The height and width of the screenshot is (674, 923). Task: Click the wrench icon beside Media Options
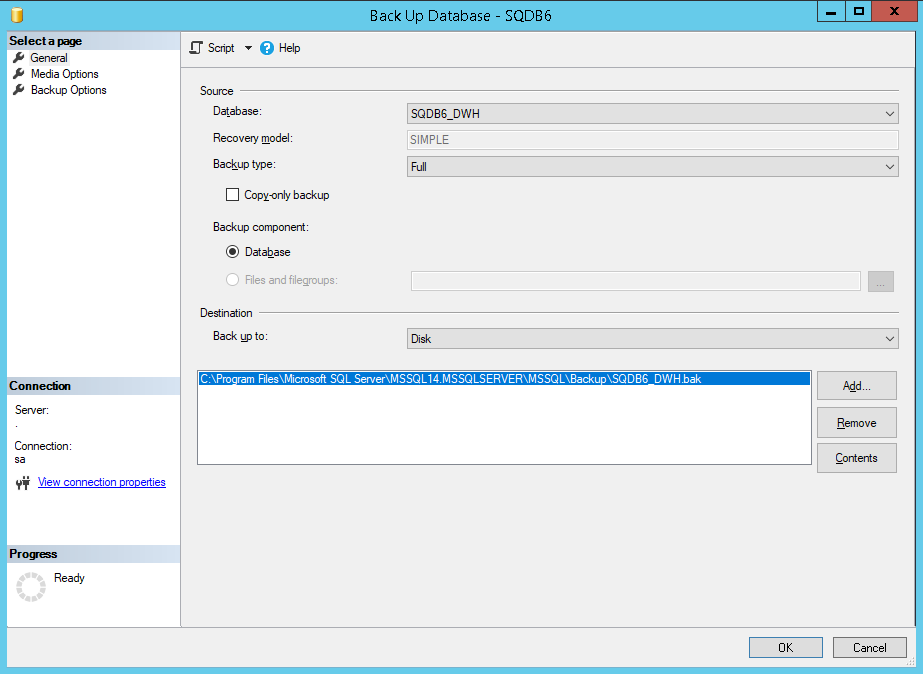coord(19,74)
